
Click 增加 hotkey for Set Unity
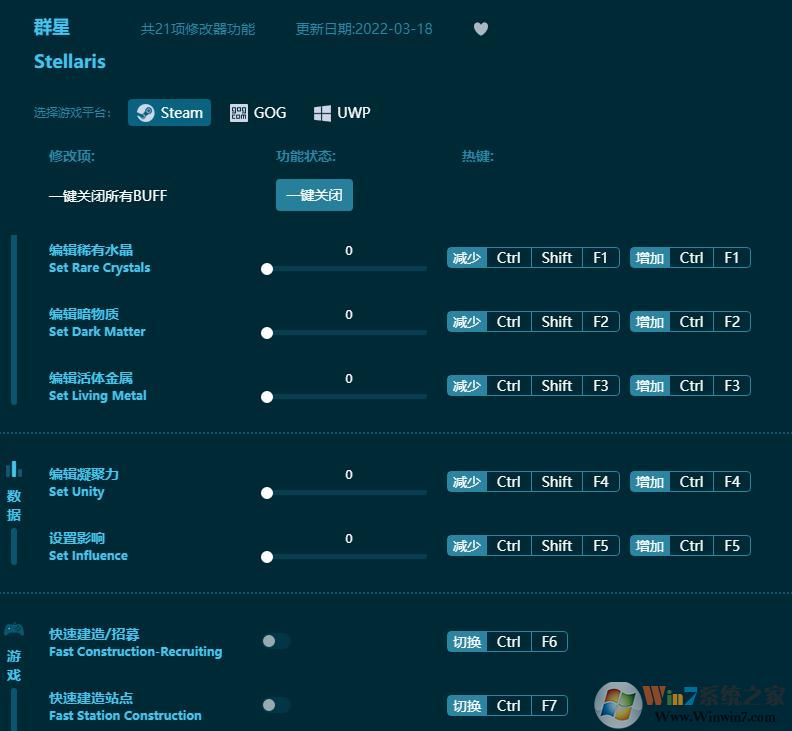[650, 481]
